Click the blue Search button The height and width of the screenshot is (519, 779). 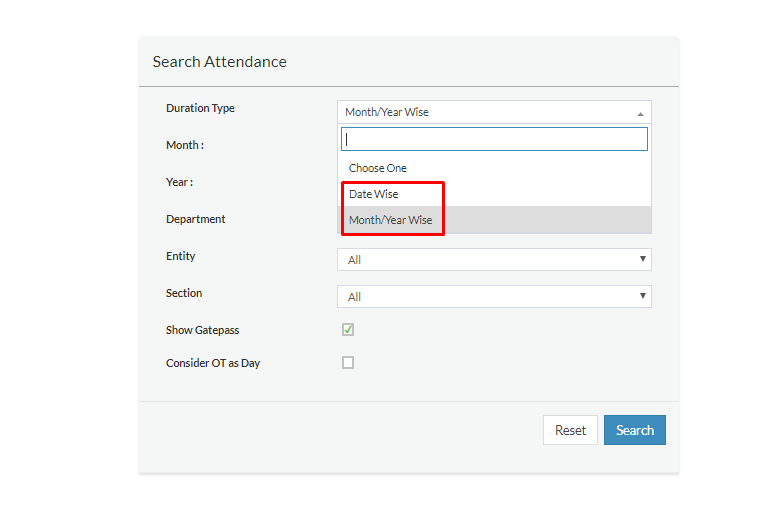click(x=635, y=430)
